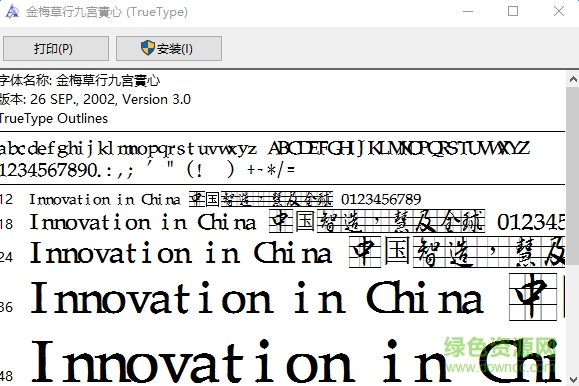The width and height of the screenshot is (579, 386).
Task: Click the size 24 'Innovation in China' sample
Action: click(x=181, y=253)
